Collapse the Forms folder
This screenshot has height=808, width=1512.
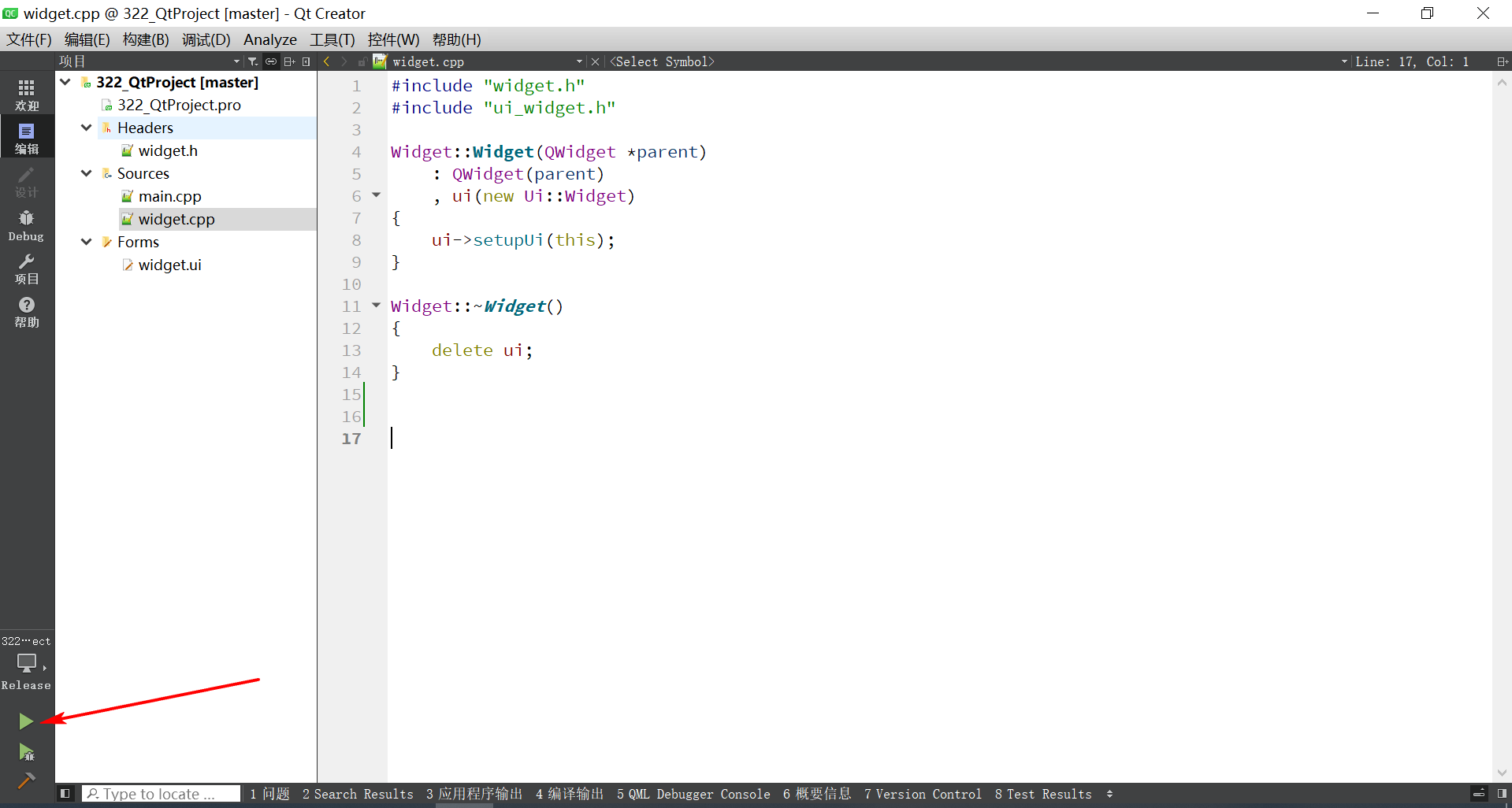pyautogui.click(x=87, y=242)
